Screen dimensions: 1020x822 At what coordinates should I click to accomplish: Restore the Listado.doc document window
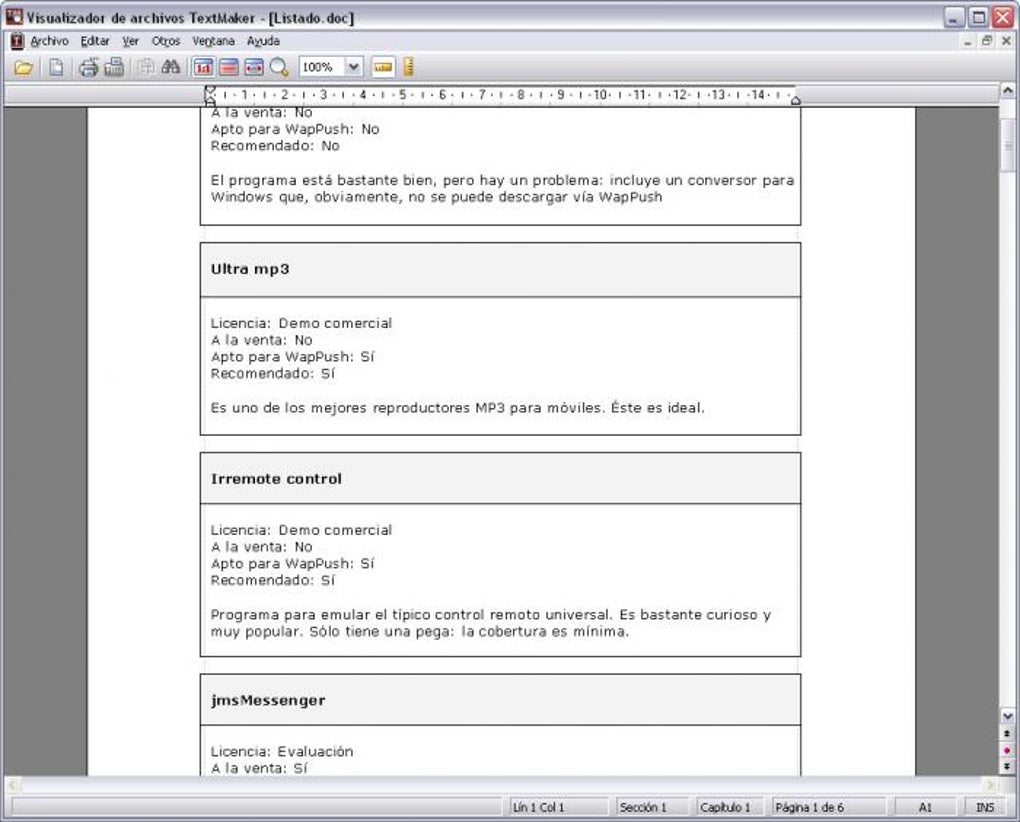(x=987, y=41)
